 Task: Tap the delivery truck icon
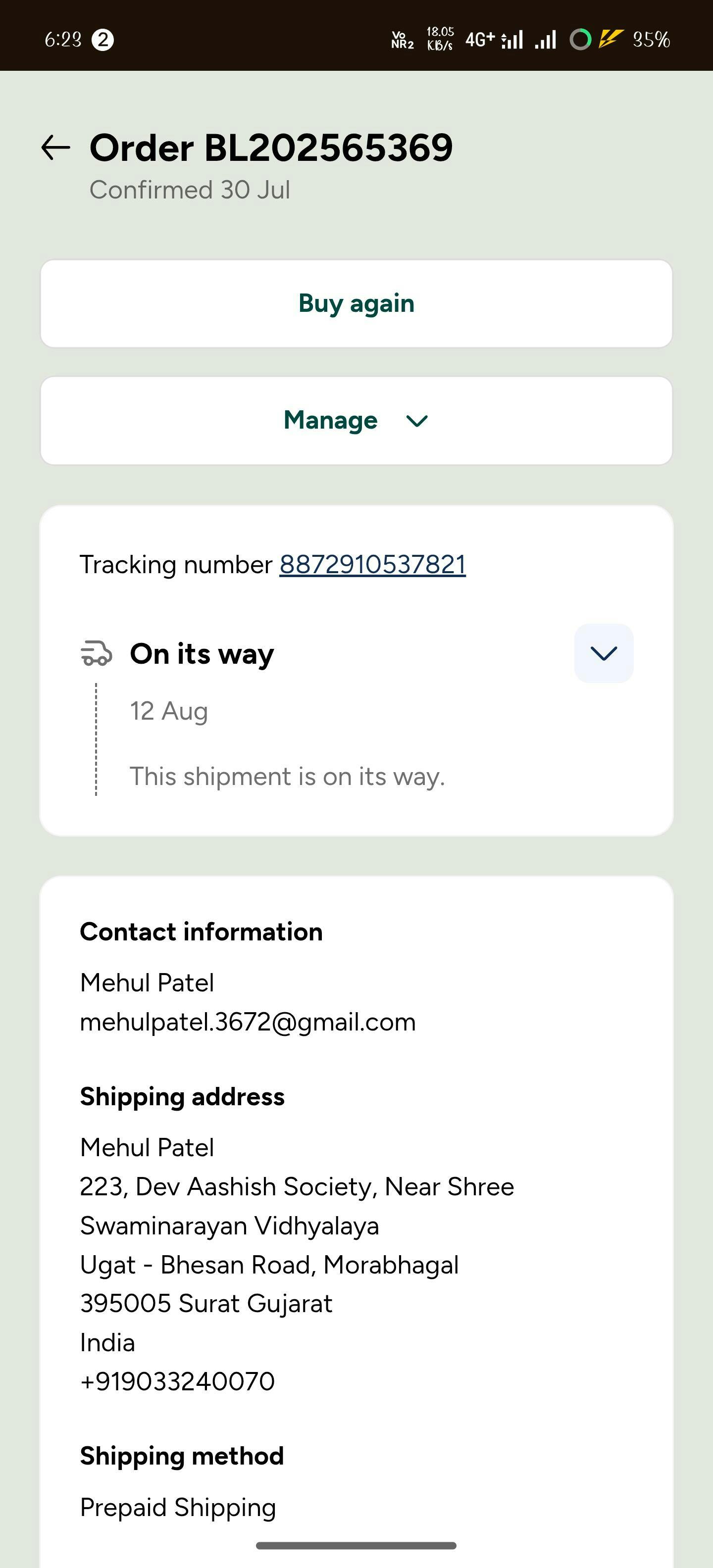pyautogui.click(x=96, y=653)
